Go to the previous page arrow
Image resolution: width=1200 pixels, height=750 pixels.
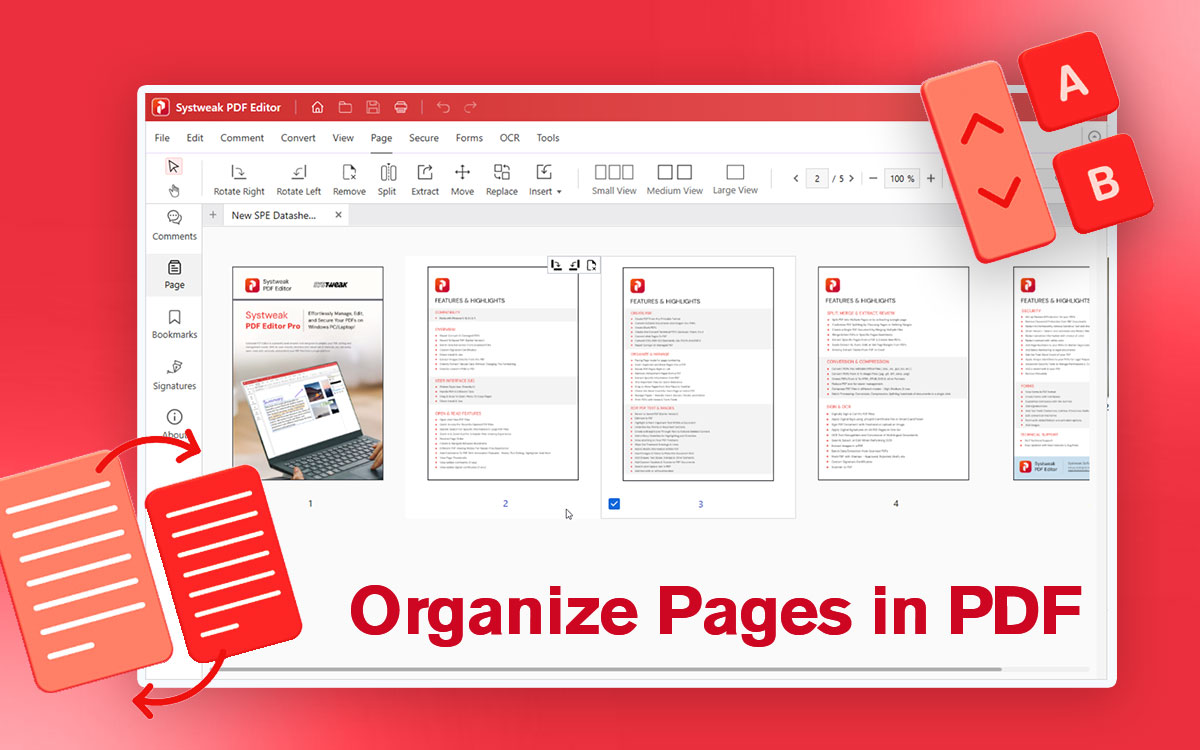click(x=796, y=179)
